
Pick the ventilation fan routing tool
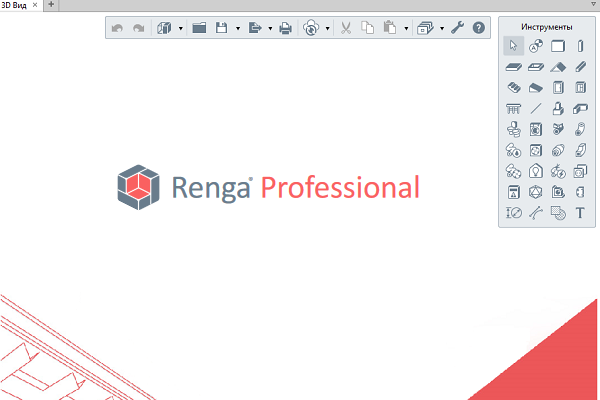coord(514,171)
